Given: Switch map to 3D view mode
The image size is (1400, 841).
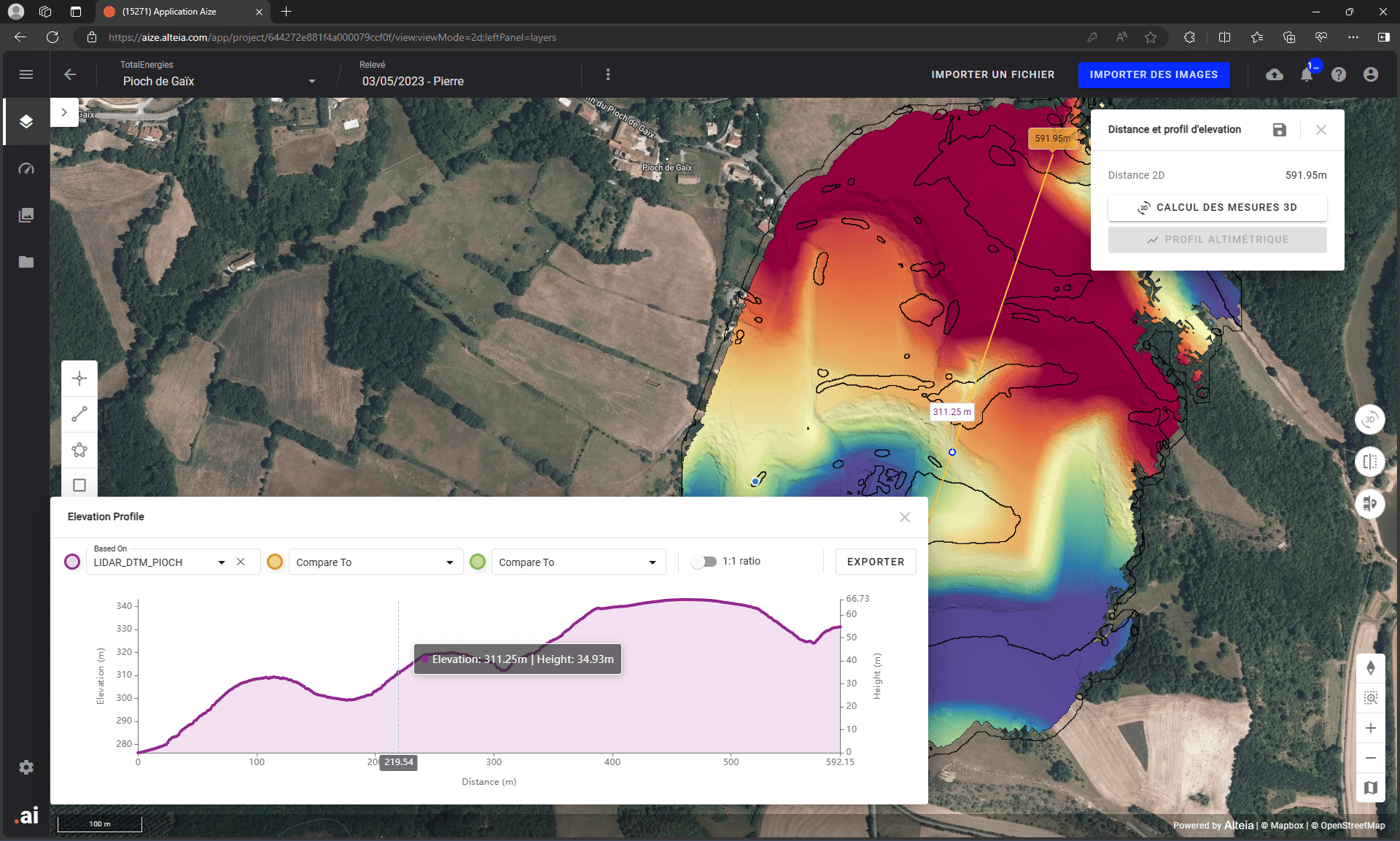Looking at the screenshot, I should 1369,419.
